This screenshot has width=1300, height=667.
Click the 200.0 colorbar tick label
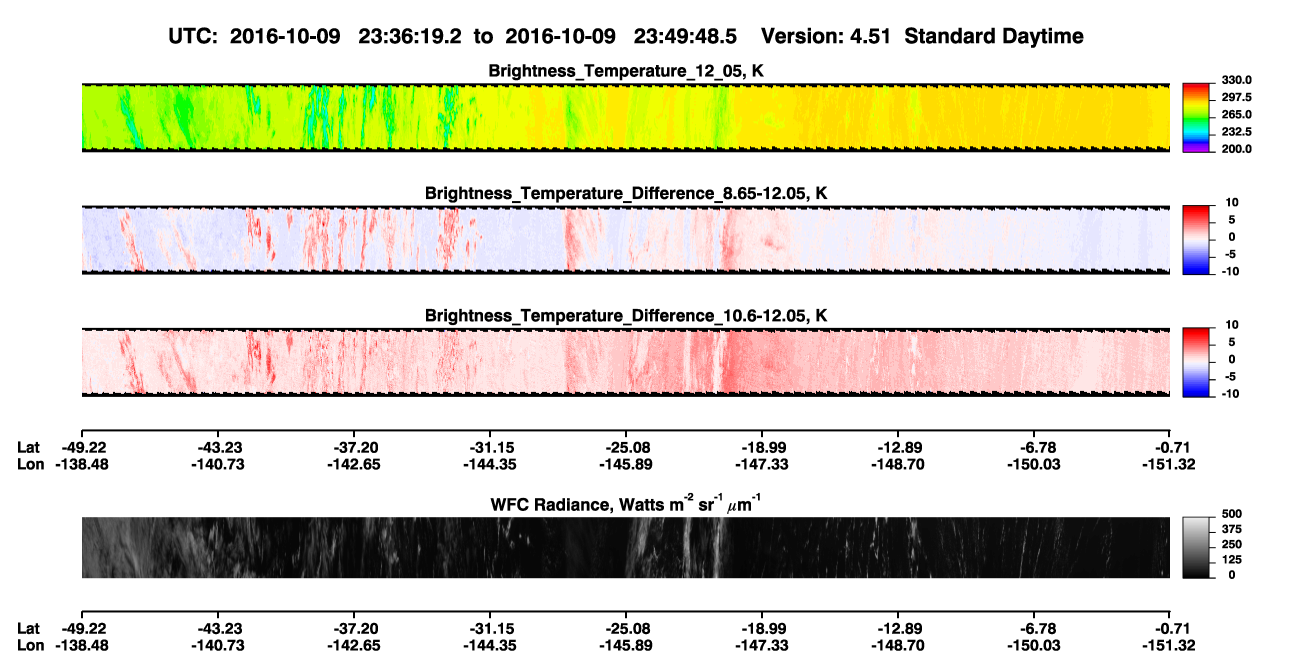click(1235, 149)
